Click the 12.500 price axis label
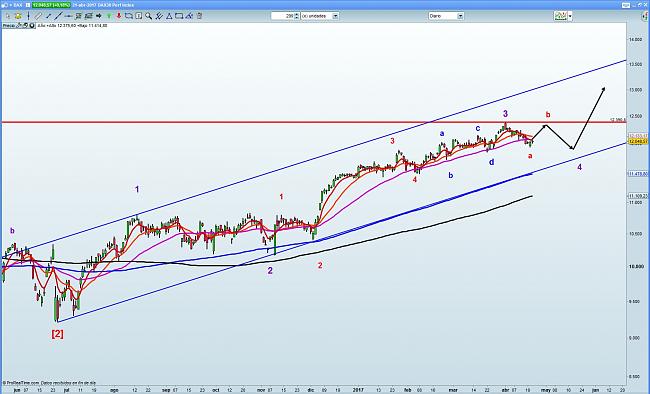Image resolution: width=650 pixels, height=394 pixels. click(x=635, y=116)
